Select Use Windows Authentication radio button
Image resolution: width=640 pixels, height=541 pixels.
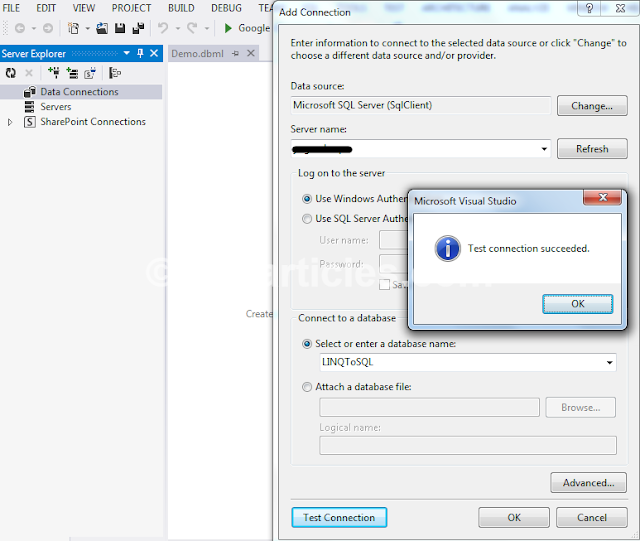tap(307, 199)
